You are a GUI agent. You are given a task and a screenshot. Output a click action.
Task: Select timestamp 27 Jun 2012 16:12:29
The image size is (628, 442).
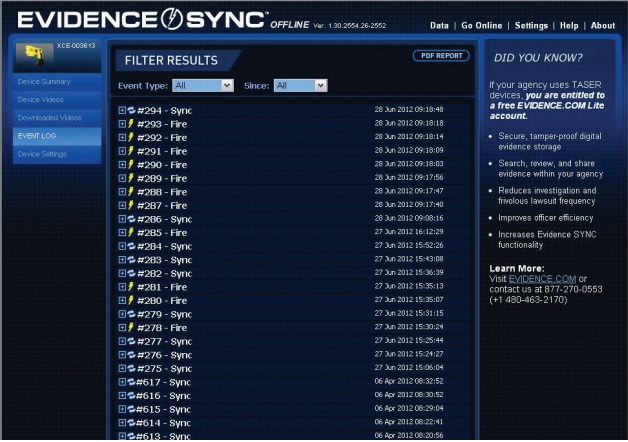coord(409,232)
